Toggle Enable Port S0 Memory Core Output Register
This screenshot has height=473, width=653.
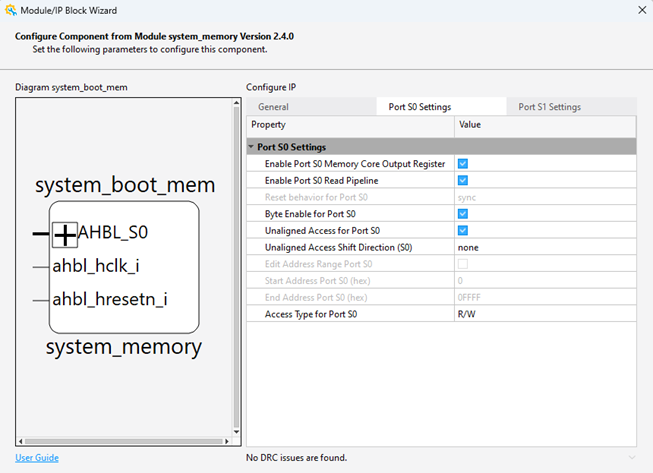(x=463, y=164)
